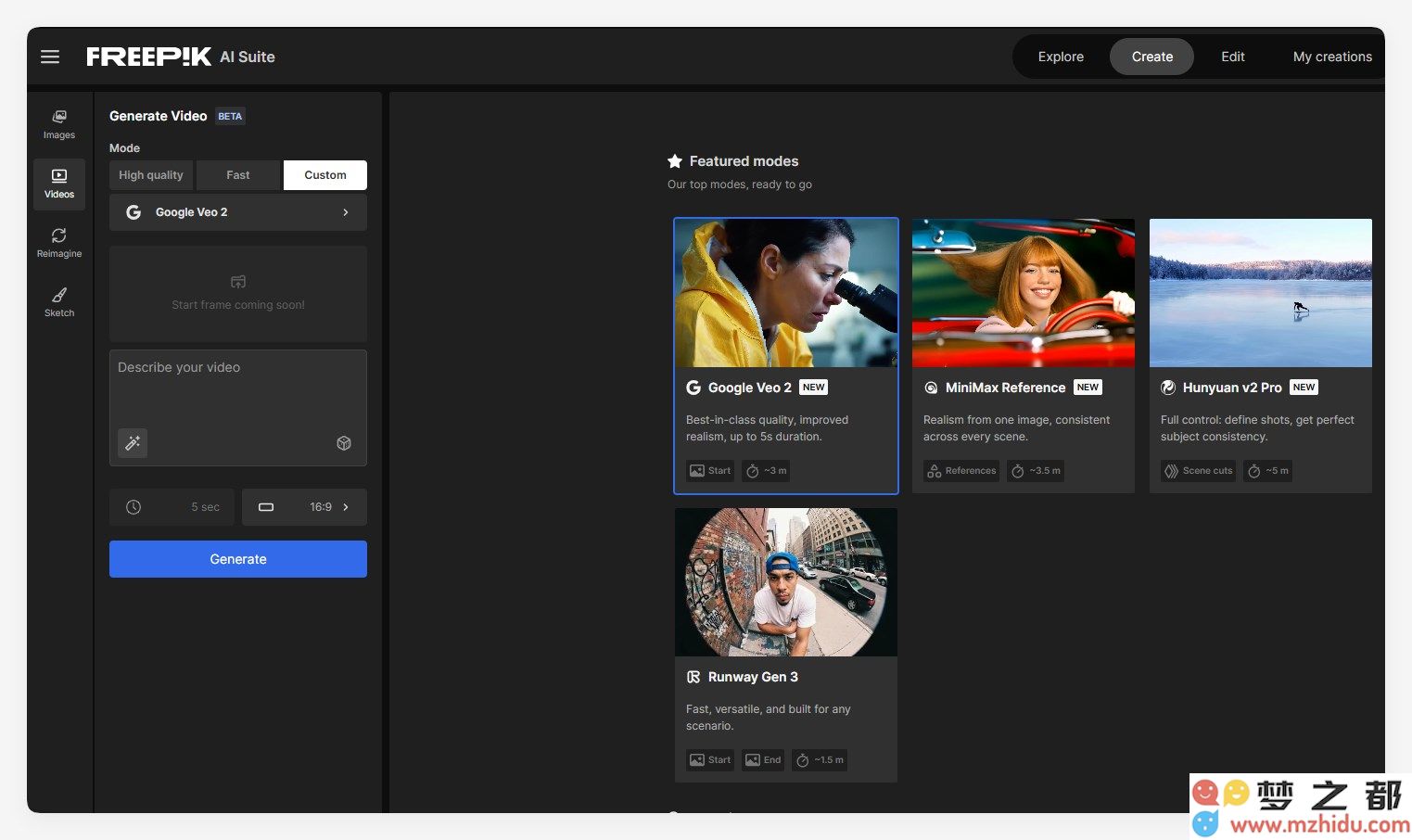Click the MiniMax Reference card title
Image resolution: width=1412 pixels, height=840 pixels.
tap(1005, 388)
